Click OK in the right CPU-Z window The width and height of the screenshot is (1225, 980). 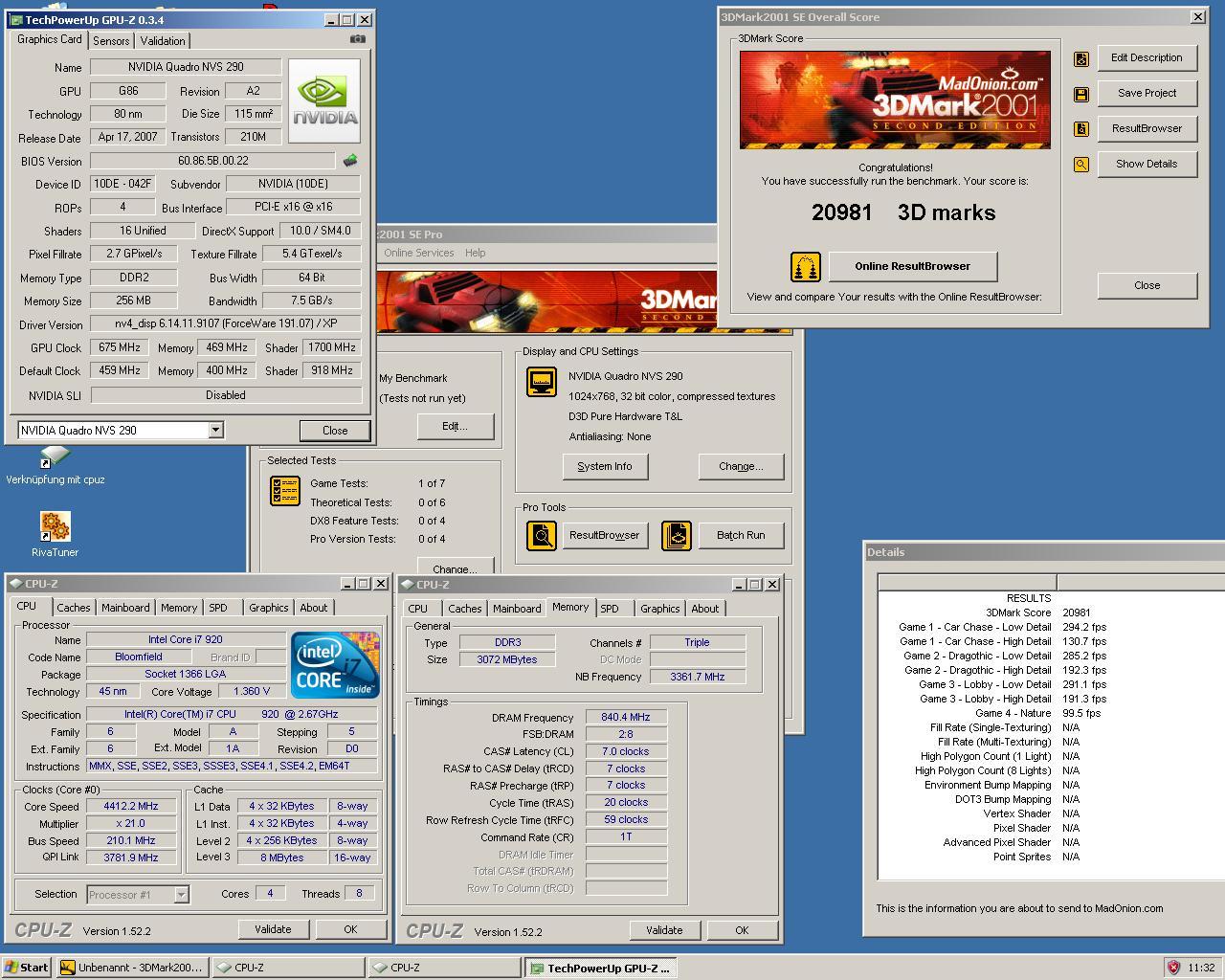[x=742, y=930]
